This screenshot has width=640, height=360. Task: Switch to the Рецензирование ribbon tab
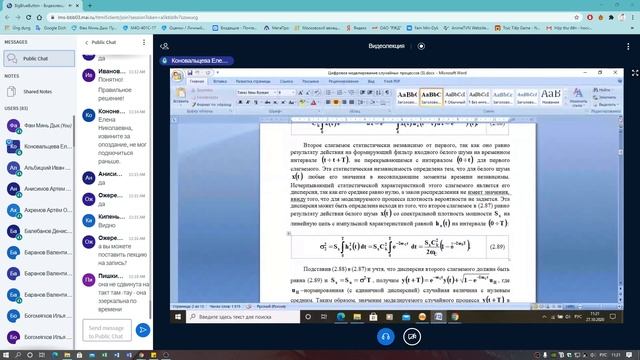pos(343,81)
